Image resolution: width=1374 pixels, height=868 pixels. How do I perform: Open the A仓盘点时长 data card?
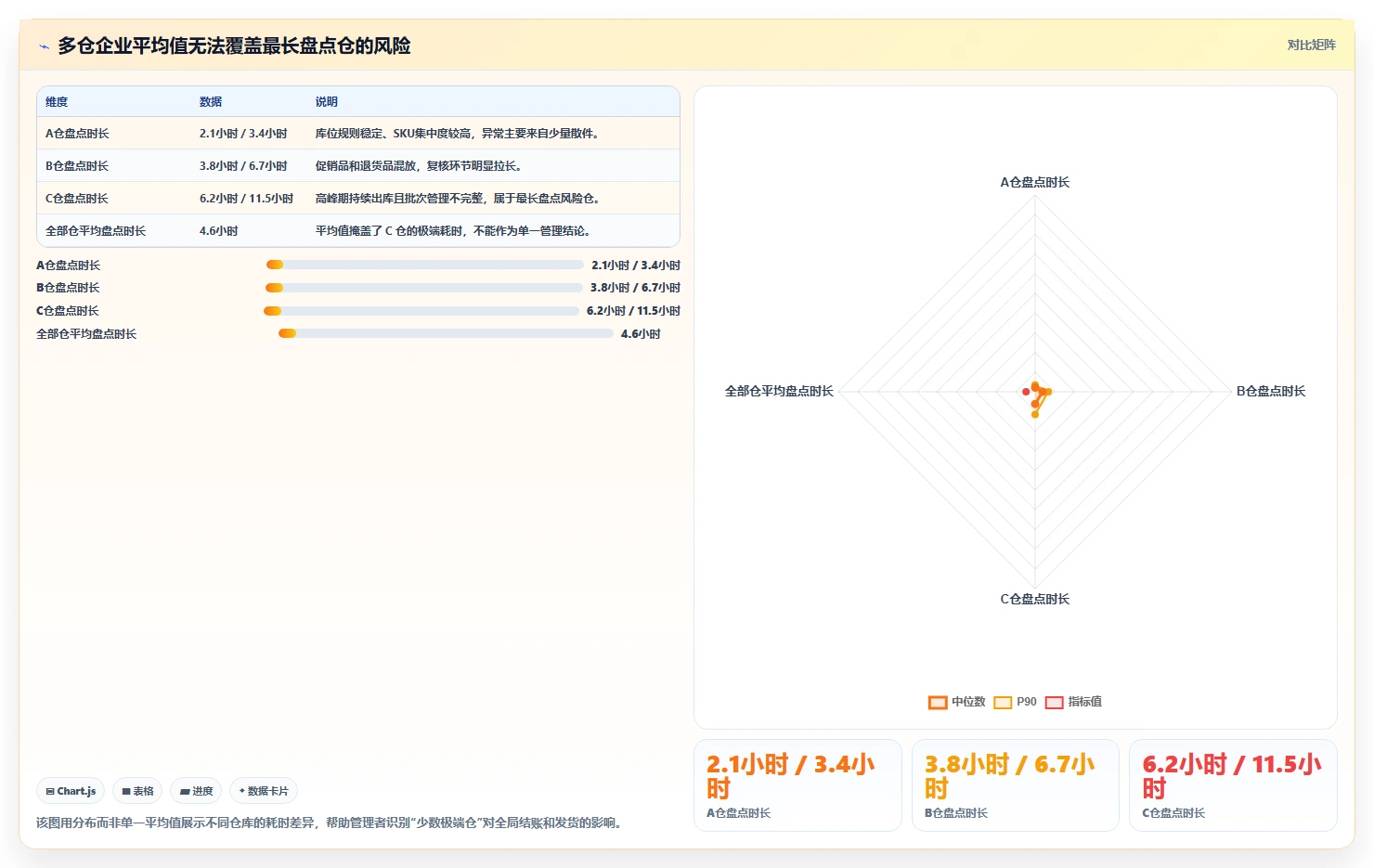tap(797, 785)
